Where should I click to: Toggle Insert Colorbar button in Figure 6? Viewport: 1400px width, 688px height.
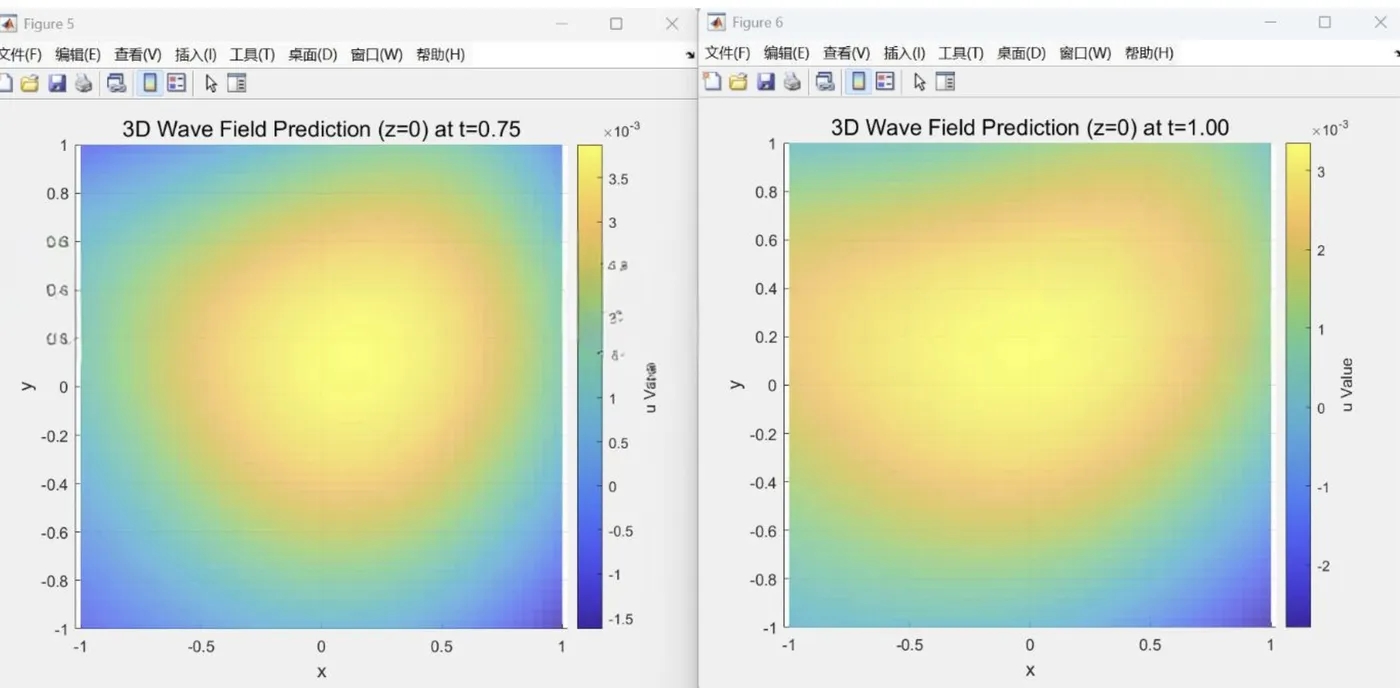tap(858, 81)
